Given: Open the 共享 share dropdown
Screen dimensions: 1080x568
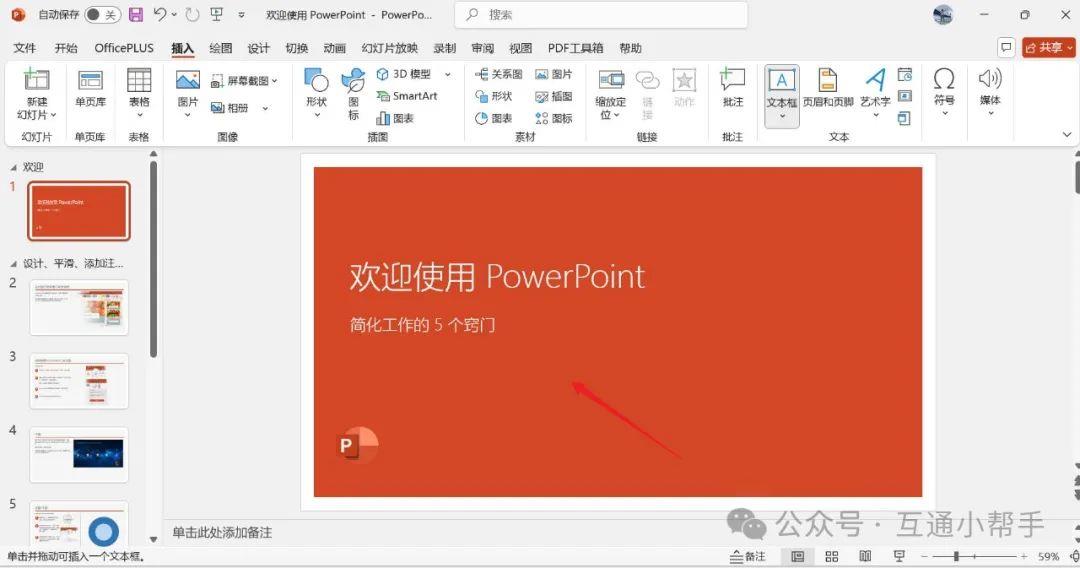Looking at the screenshot, I should point(1070,48).
